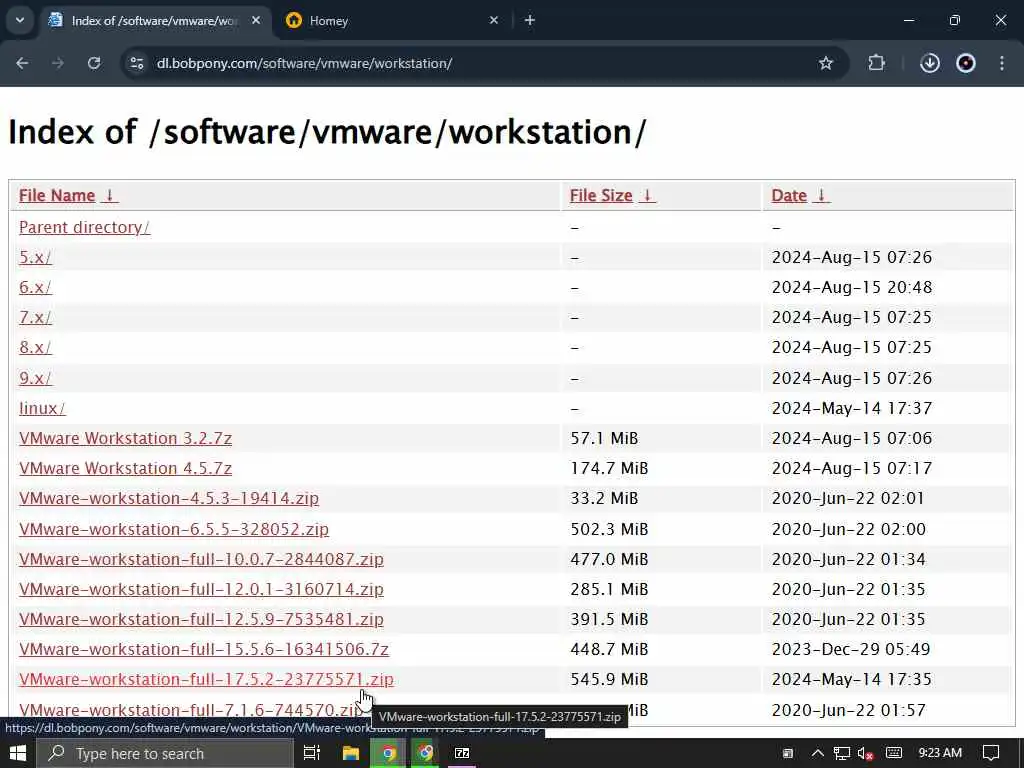This screenshot has width=1024, height=768.
Task: Open the linux/ folder
Action: [42, 408]
